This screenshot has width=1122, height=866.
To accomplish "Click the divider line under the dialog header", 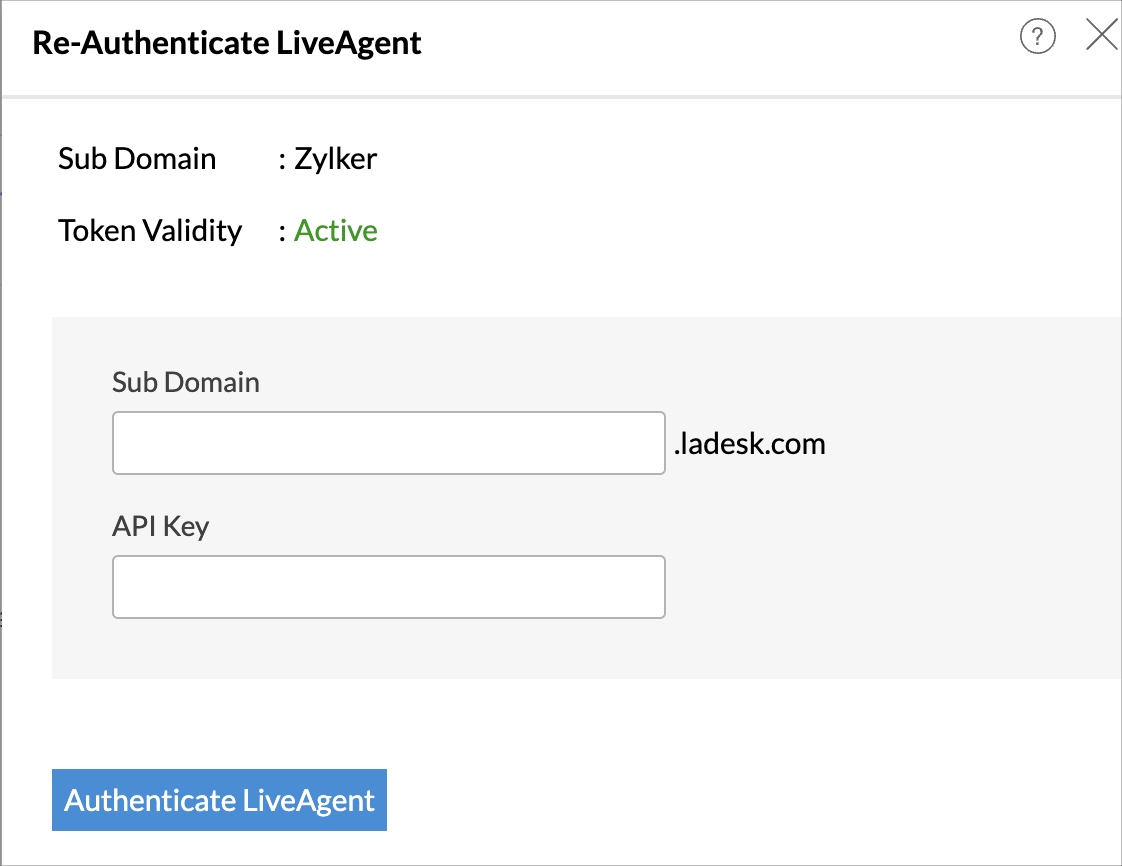I will [560, 97].
